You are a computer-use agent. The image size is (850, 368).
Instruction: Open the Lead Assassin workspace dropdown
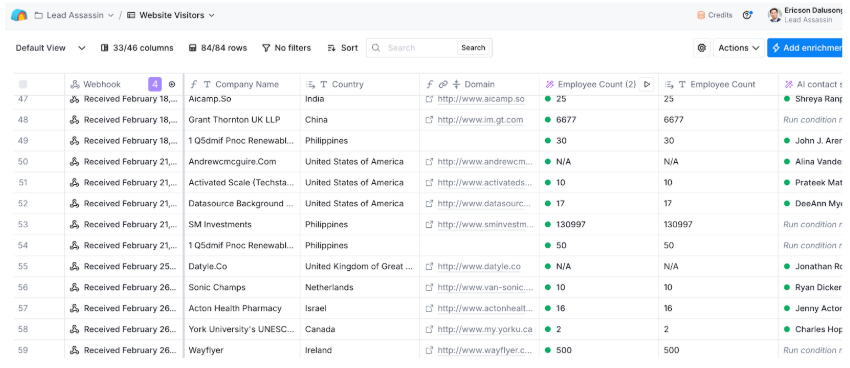(x=74, y=15)
